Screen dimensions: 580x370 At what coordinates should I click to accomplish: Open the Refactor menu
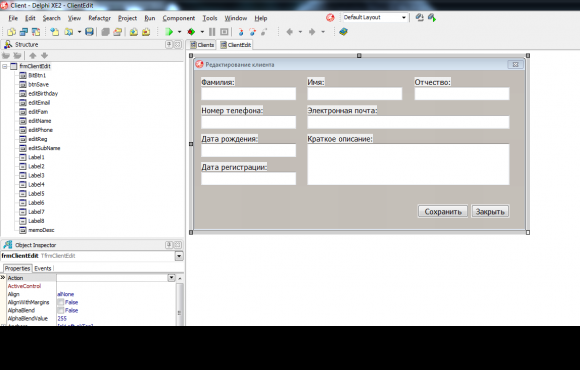coord(100,18)
